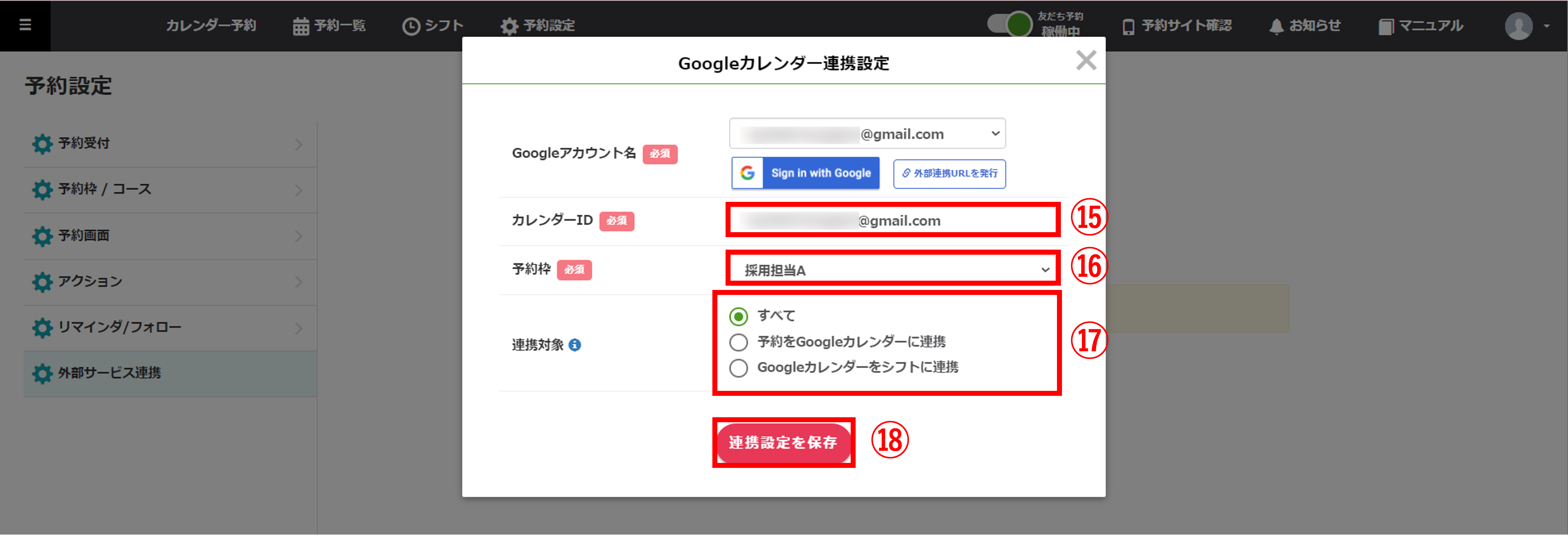Click 連携設定を保存 button

point(783,443)
